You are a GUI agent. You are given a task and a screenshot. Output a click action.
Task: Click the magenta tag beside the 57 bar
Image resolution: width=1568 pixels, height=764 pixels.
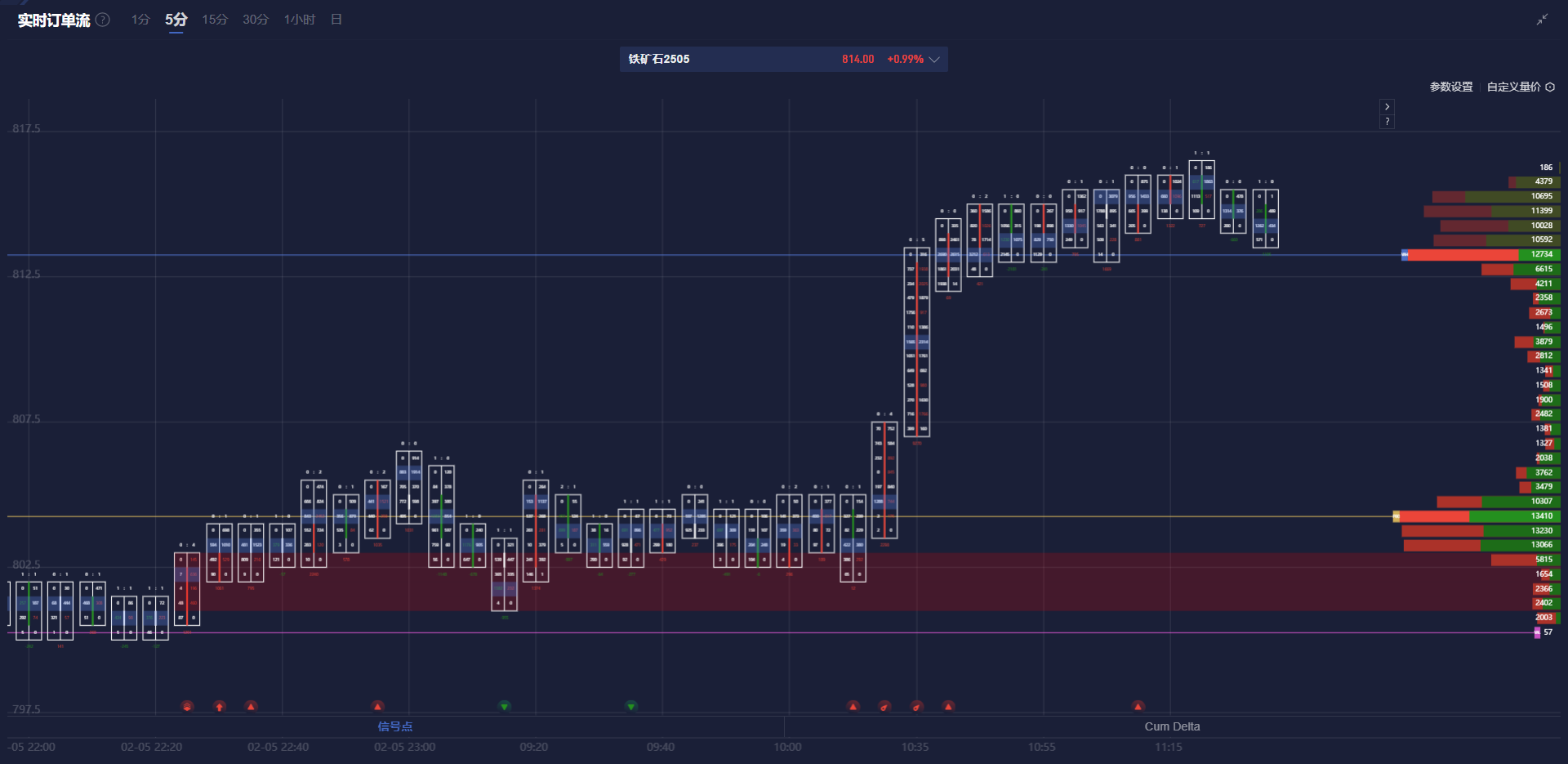pyautogui.click(x=1537, y=632)
